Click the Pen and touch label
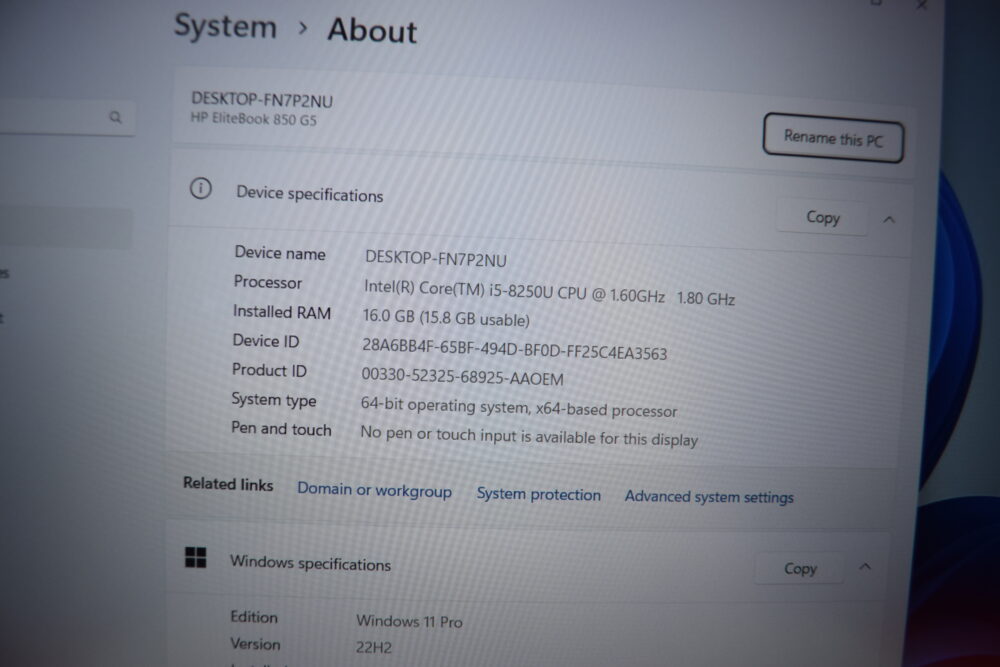The height and width of the screenshot is (667, 1000). pos(281,429)
